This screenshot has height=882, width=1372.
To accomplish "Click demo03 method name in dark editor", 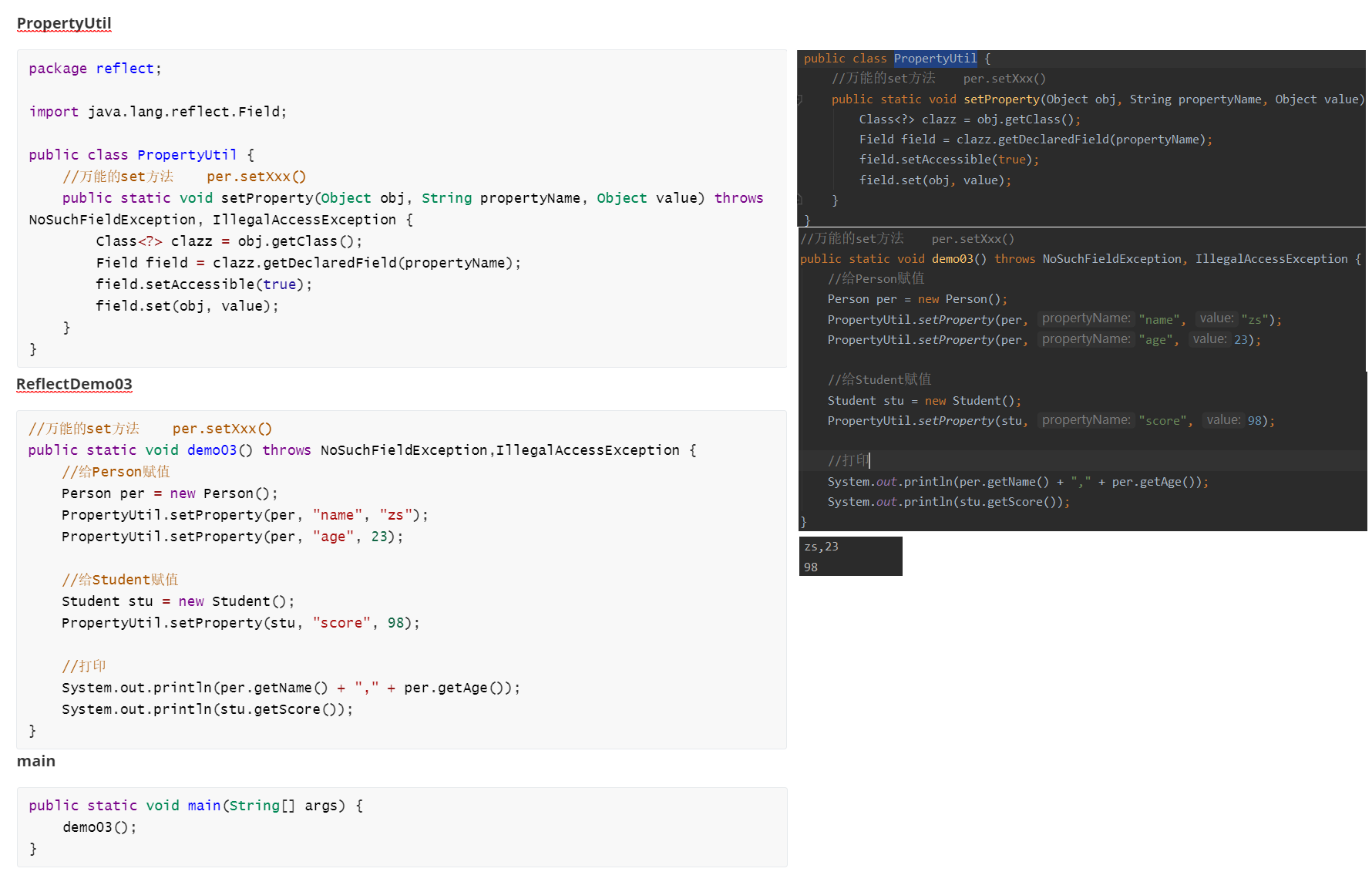I will point(952,259).
